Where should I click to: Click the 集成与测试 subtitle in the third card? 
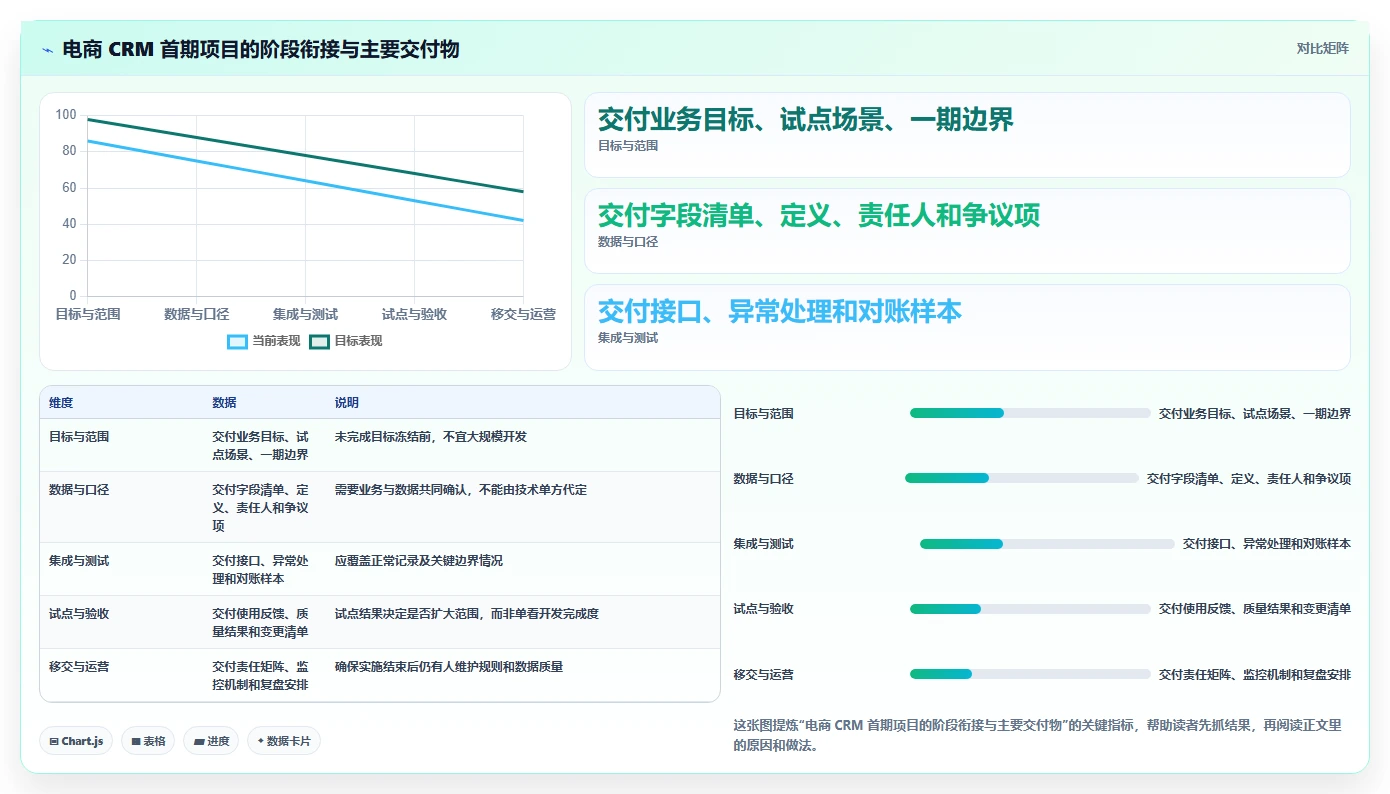[628, 338]
